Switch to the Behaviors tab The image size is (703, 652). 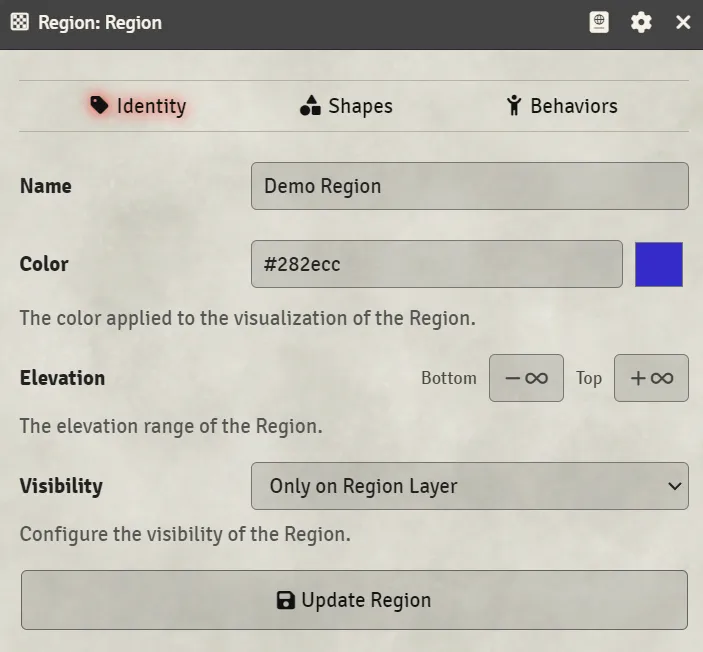point(562,106)
